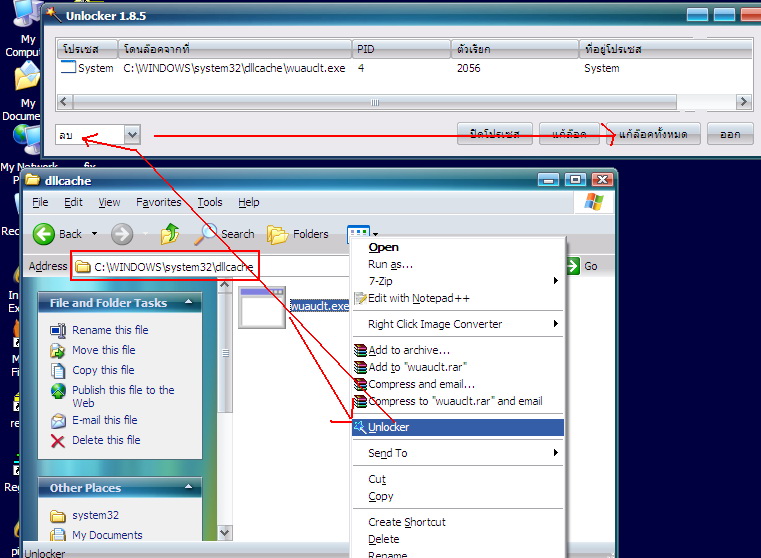
Task: Click Rename this file task
Action: click(x=110, y=330)
